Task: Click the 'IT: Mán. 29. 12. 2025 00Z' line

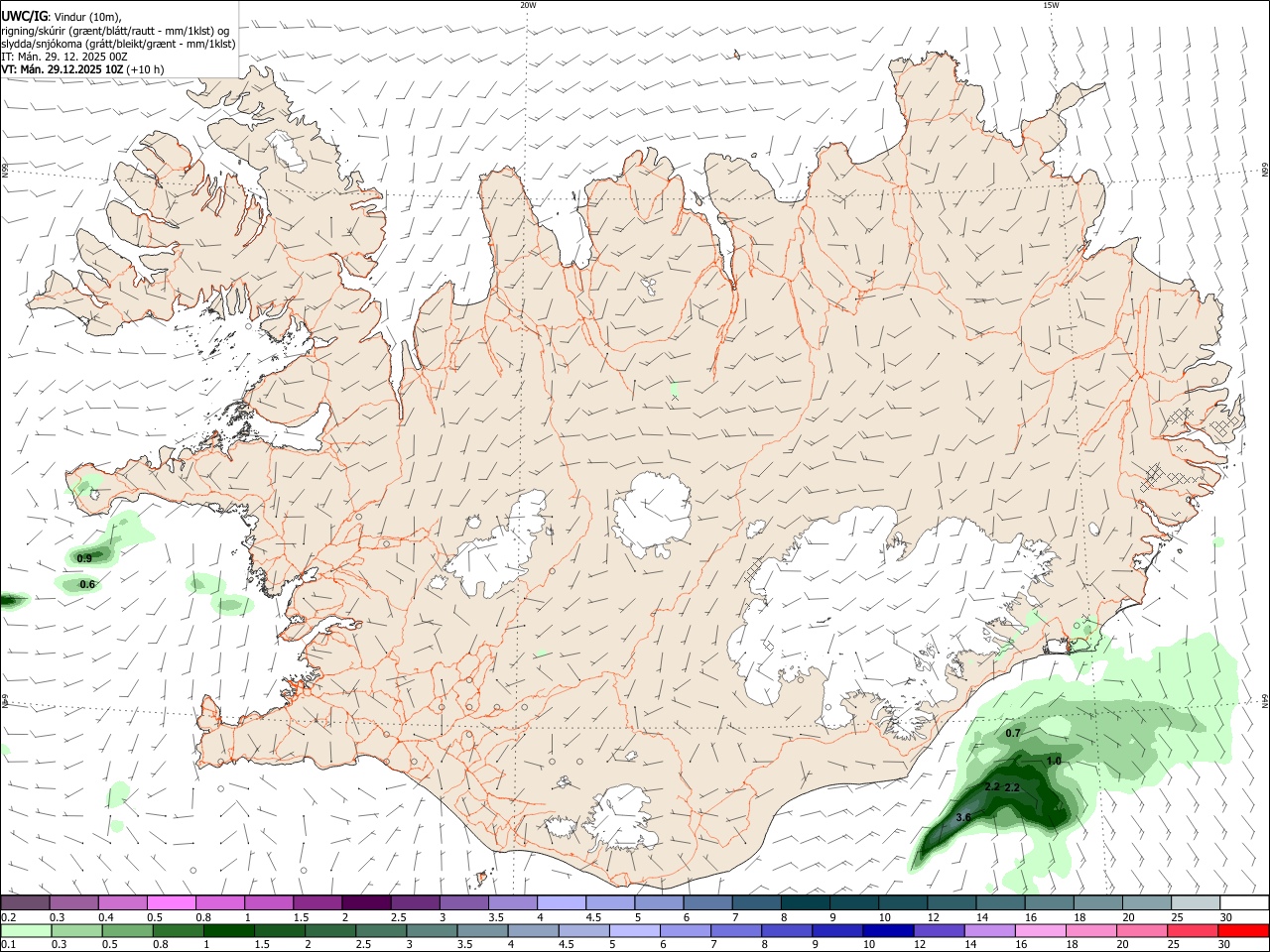Action: (64, 57)
